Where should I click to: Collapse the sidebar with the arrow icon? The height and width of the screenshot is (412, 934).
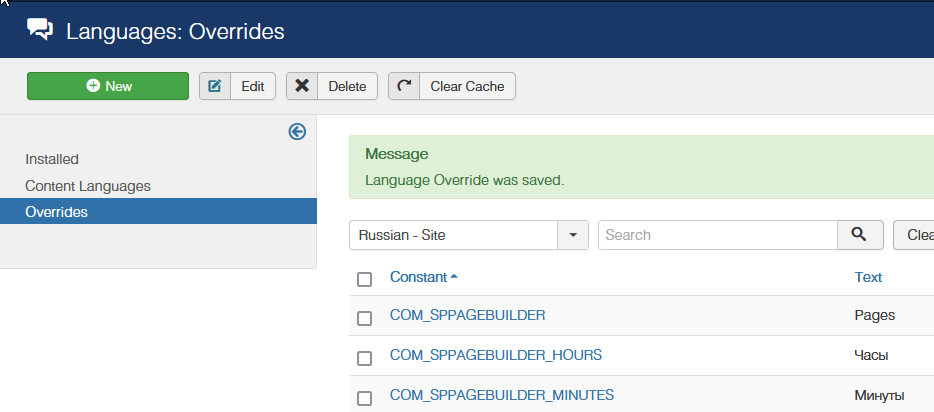coord(297,131)
